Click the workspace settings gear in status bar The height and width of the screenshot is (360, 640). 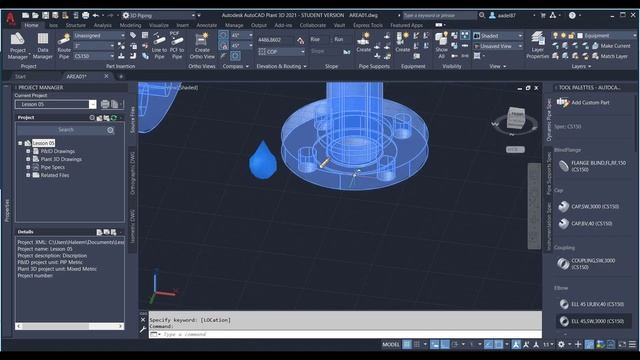pos(561,344)
